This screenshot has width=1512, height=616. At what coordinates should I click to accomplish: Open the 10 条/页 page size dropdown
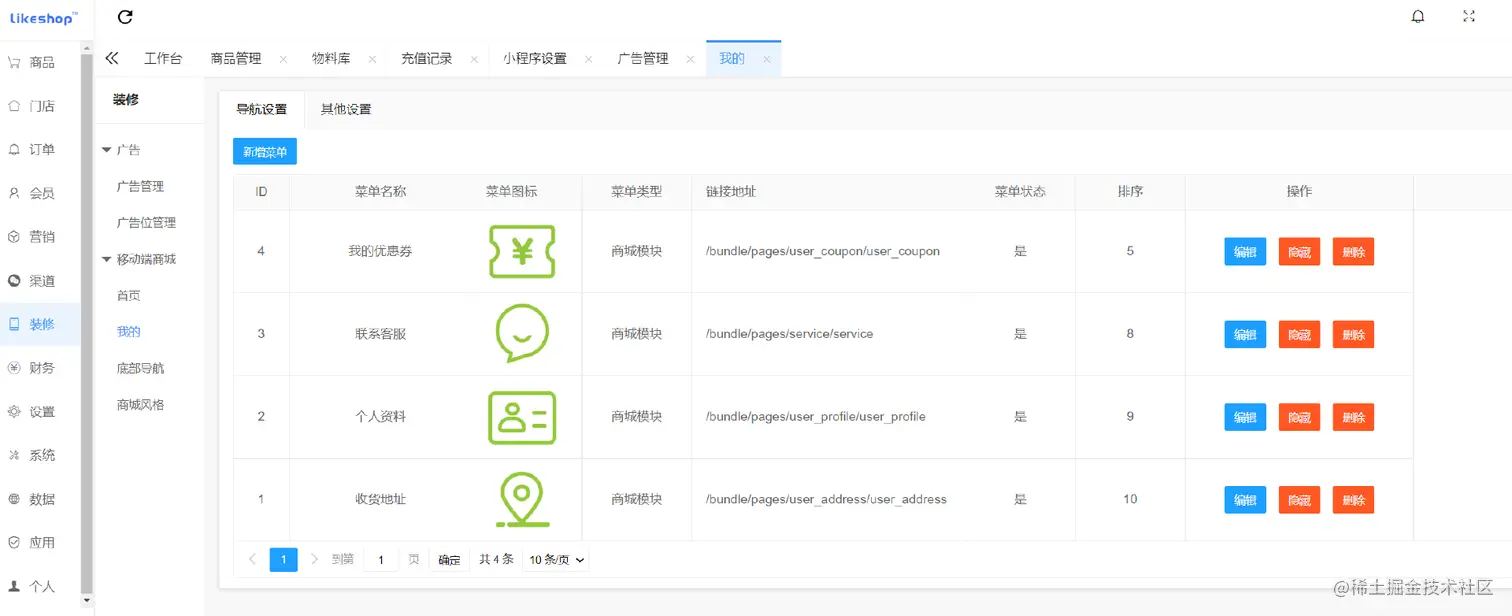[557, 560]
